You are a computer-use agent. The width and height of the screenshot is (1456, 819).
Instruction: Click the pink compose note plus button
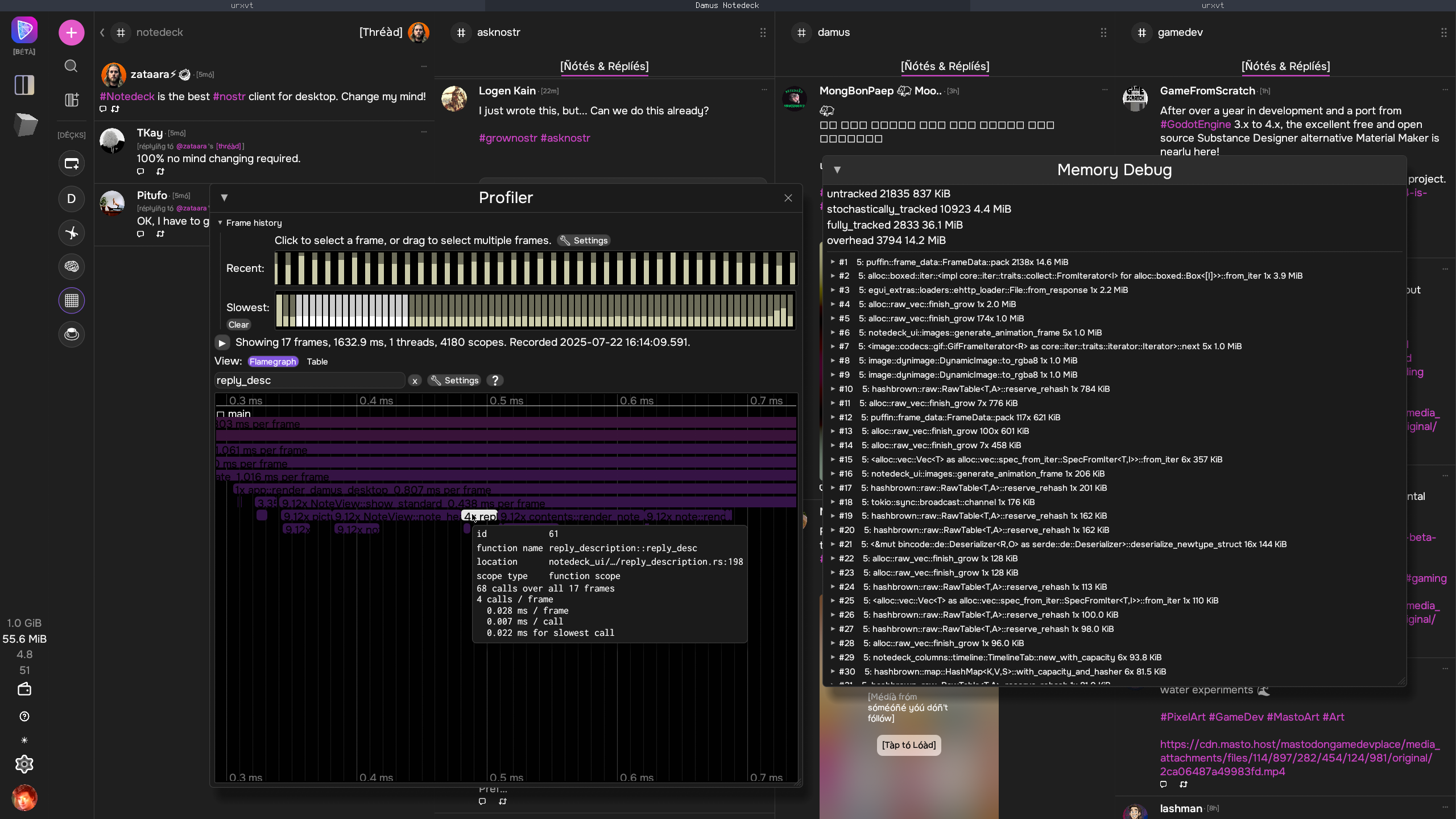tap(71, 32)
